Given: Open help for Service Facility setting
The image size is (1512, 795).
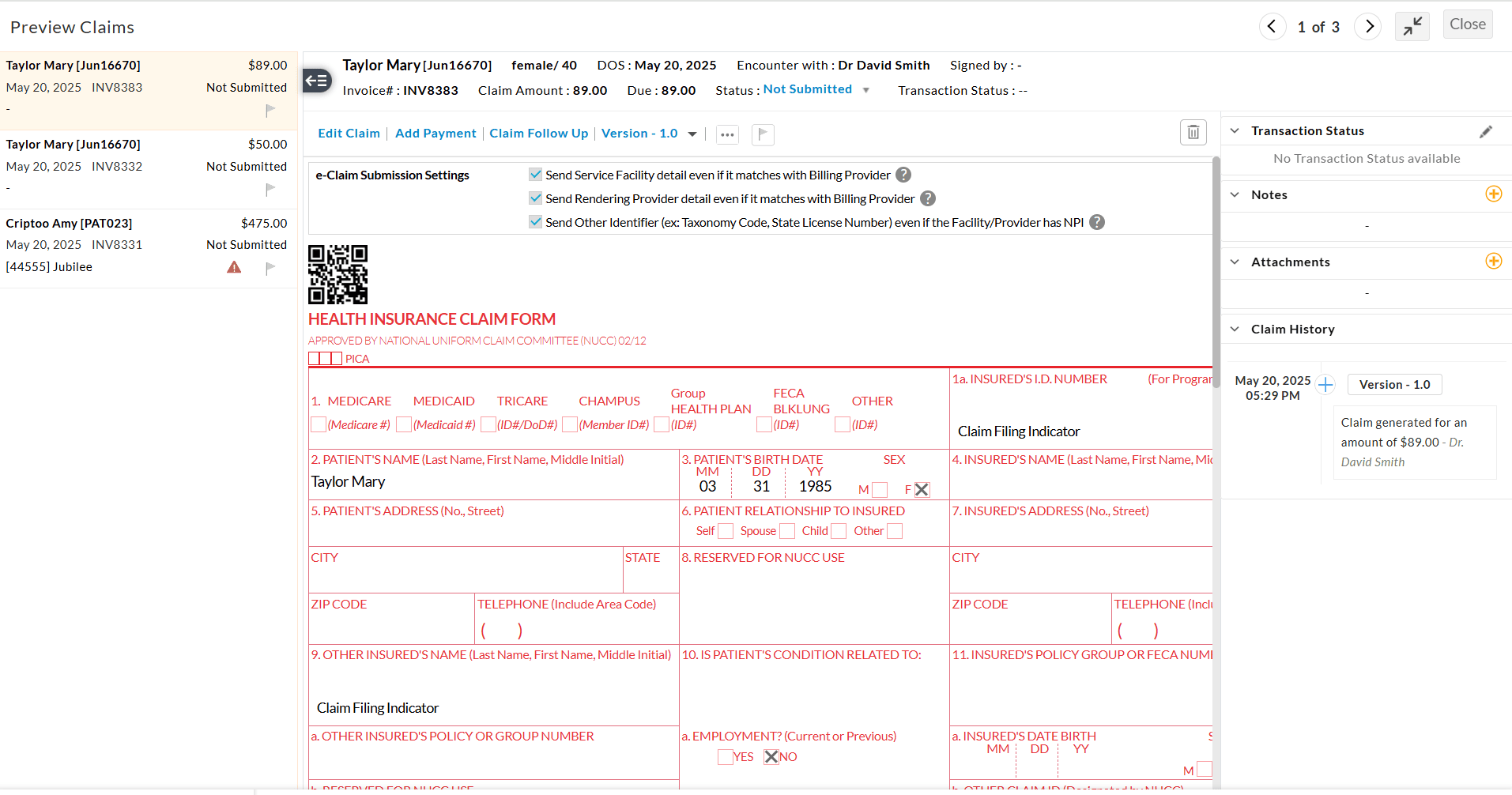Looking at the screenshot, I should tap(903, 175).
